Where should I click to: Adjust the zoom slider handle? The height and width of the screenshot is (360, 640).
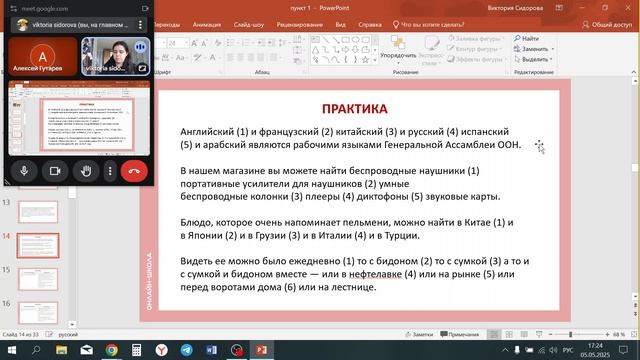pyautogui.click(x=571, y=334)
